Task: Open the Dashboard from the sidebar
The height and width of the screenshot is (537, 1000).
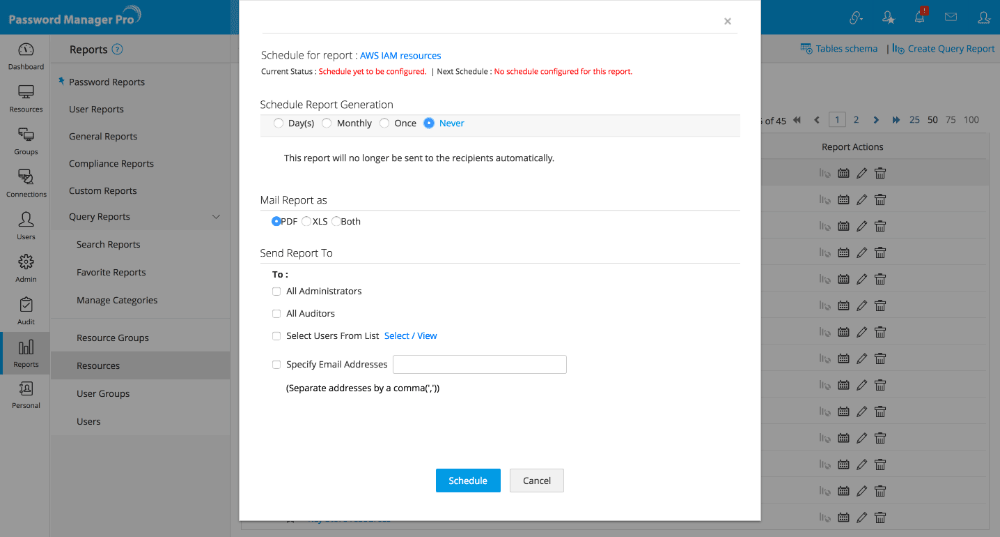Action: click(26, 54)
